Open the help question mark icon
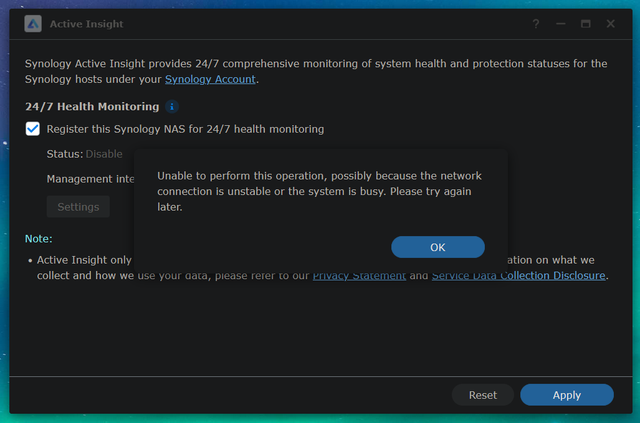The image size is (640, 423). click(x=536, y=24)
